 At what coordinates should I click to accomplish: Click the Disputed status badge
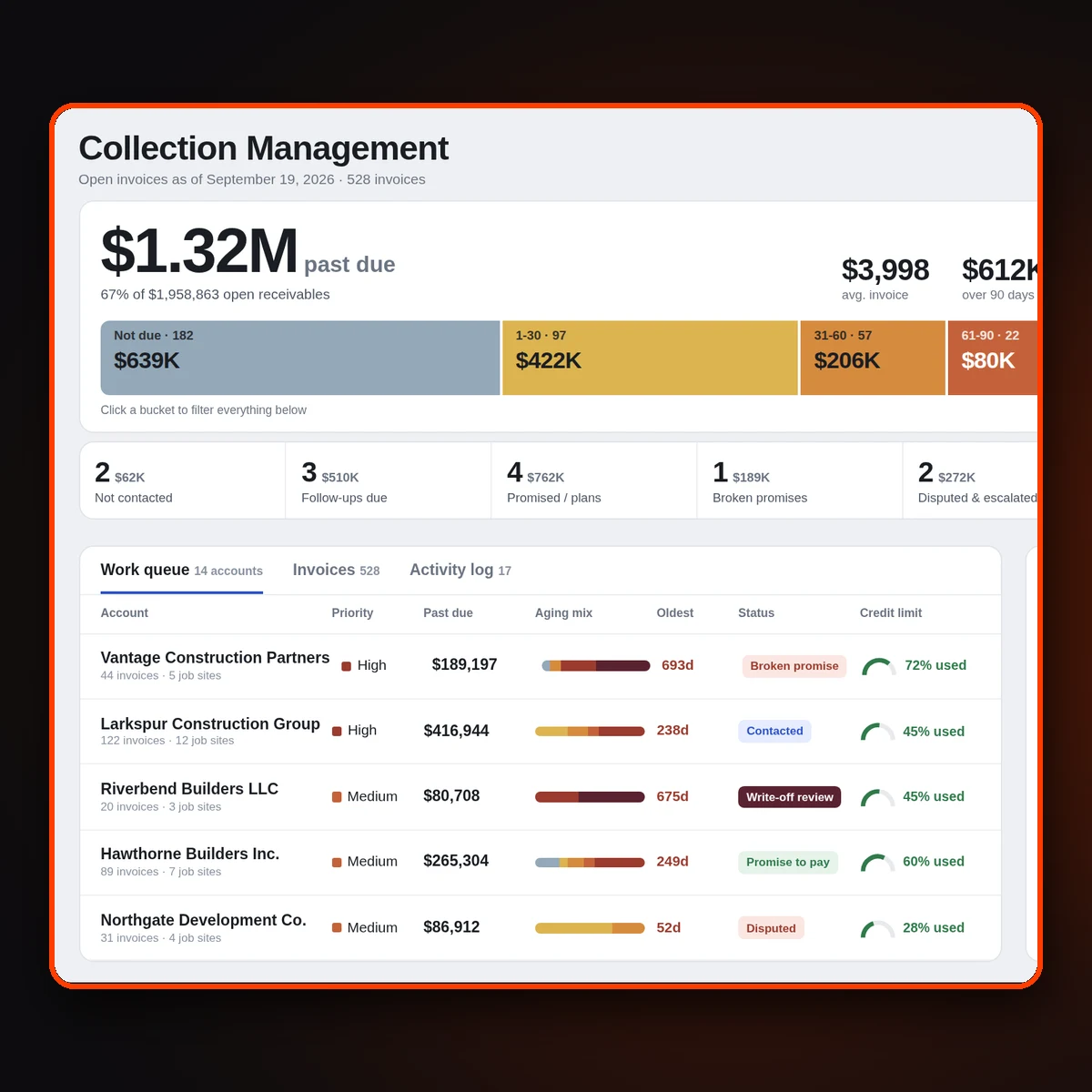(771, 928)
